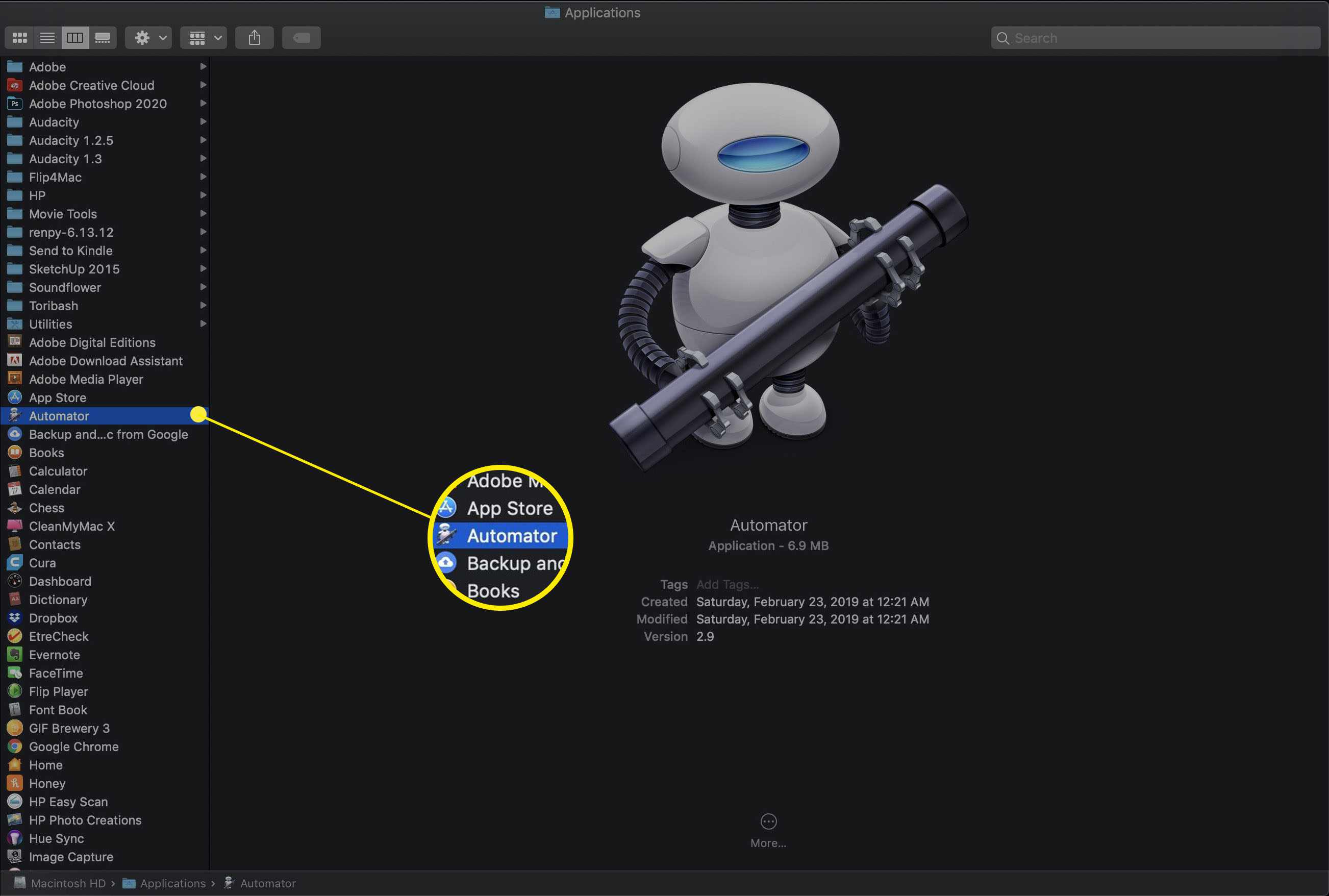The width and height of the screenshot is (1329, 896).
Task: Expand the Adobe Creative Cloud folder arrow
Action: (x=203, y=85)
